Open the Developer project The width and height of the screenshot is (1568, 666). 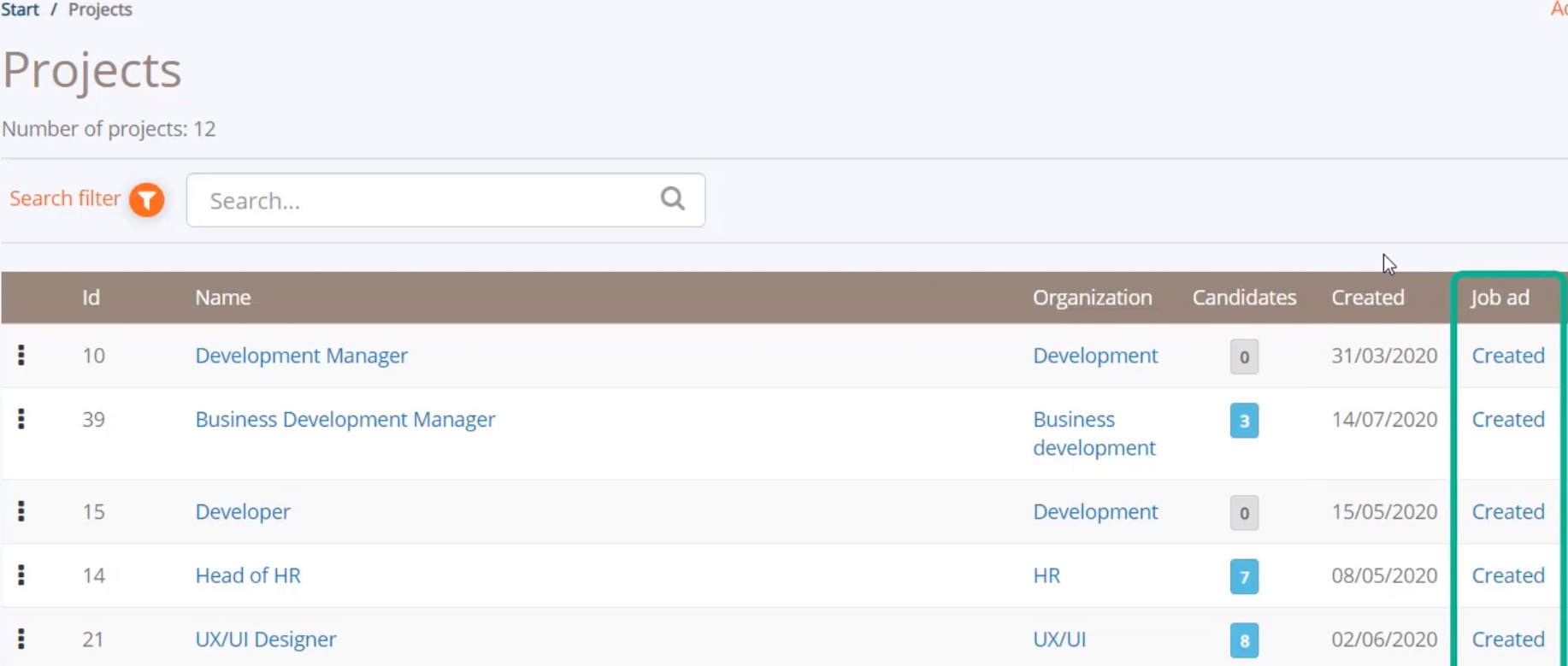coord(243,512)
